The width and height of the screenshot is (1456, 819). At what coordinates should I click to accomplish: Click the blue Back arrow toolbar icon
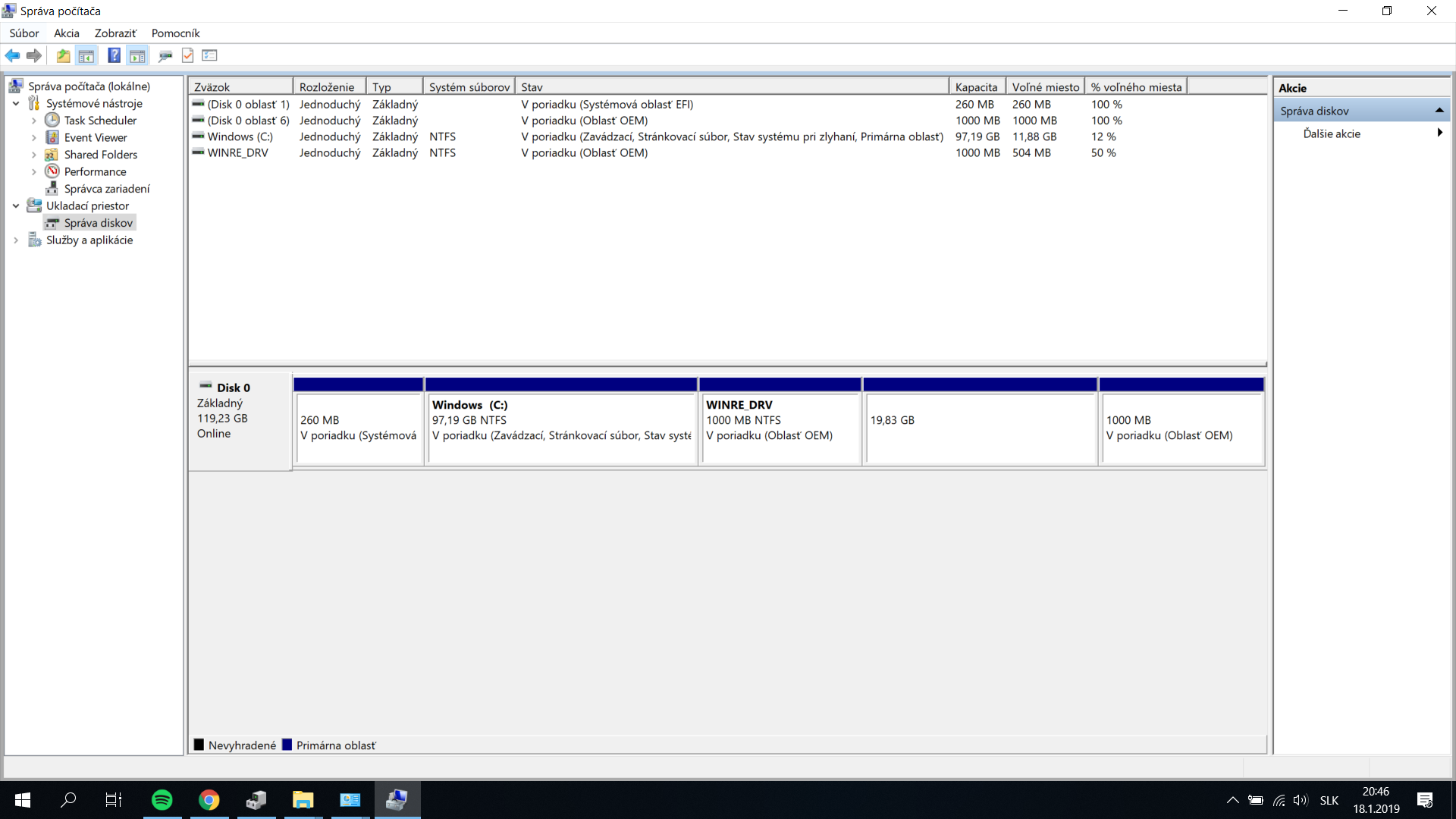(x=12, y=55)
